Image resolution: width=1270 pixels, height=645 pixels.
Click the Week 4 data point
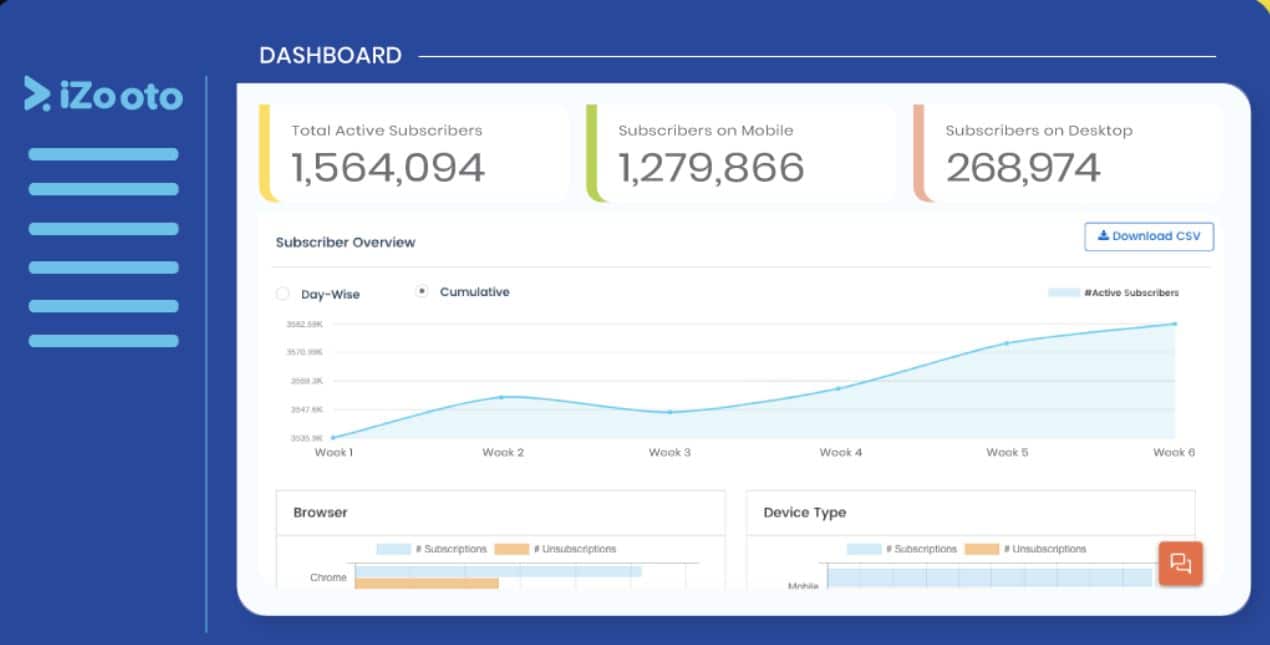click(838, 388)
